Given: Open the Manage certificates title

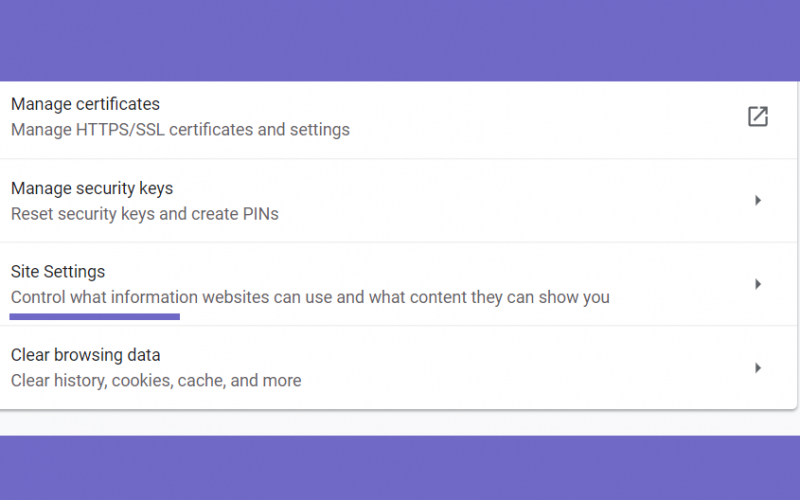Looking at the screenshot, I should [85, 104].
